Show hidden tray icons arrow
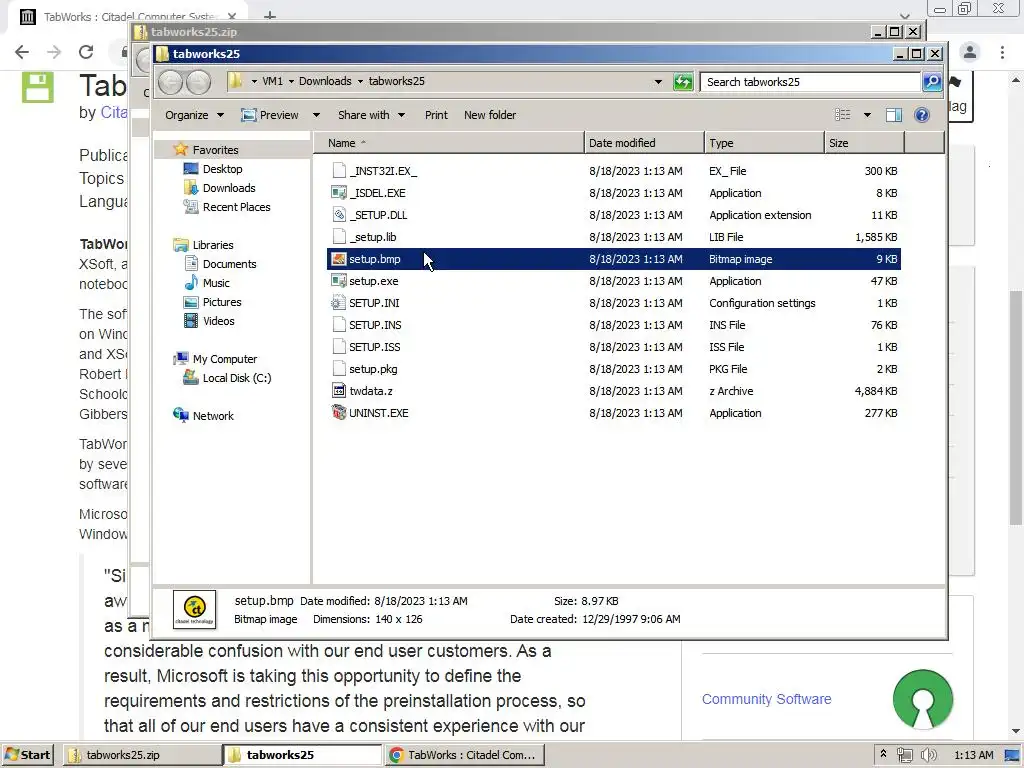Viewport: 1024px width, 768px height. (884, 754)
